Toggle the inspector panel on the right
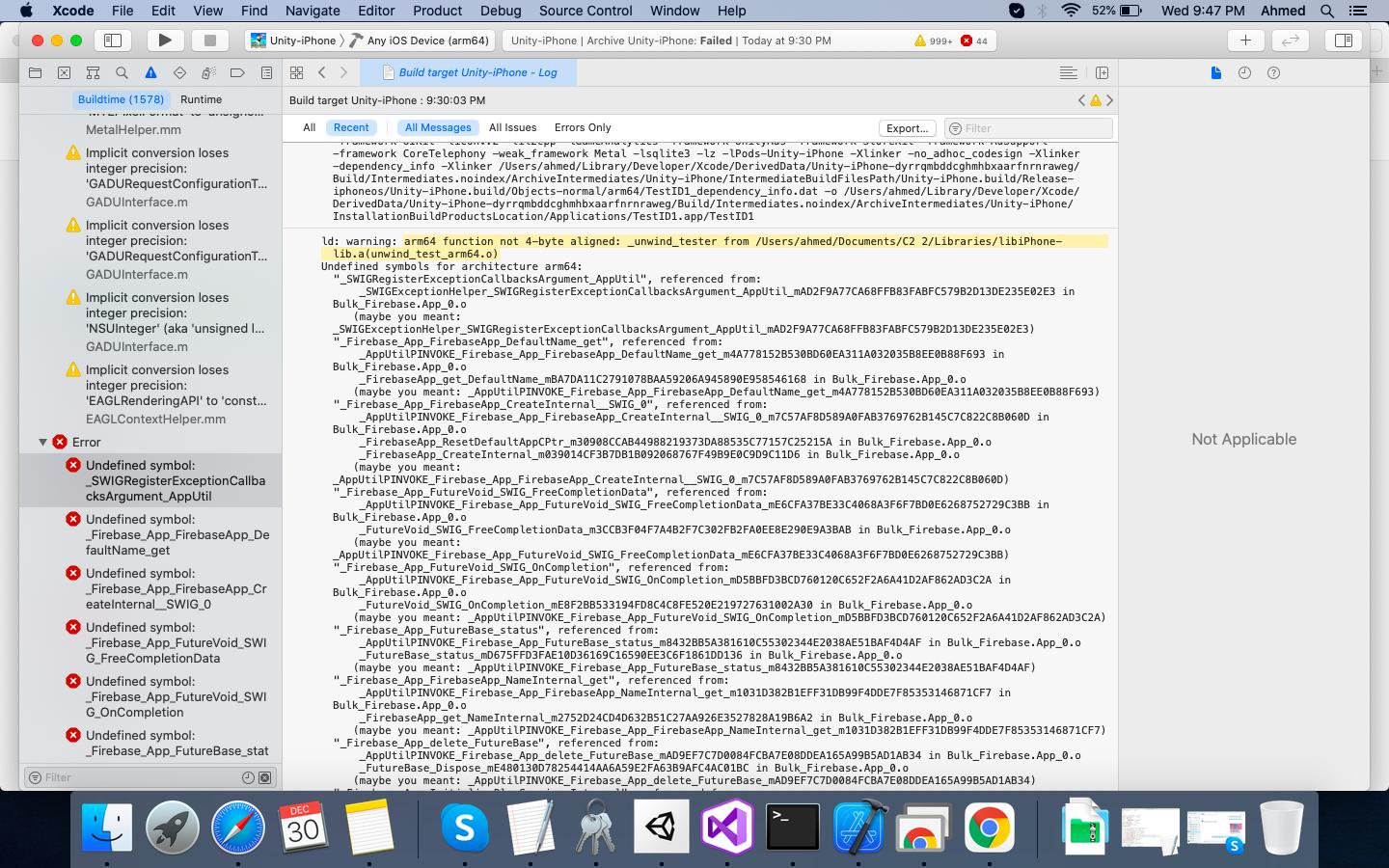This screenshot has height=868, width=1389. pyautogui.click(x=1343, y=41)
